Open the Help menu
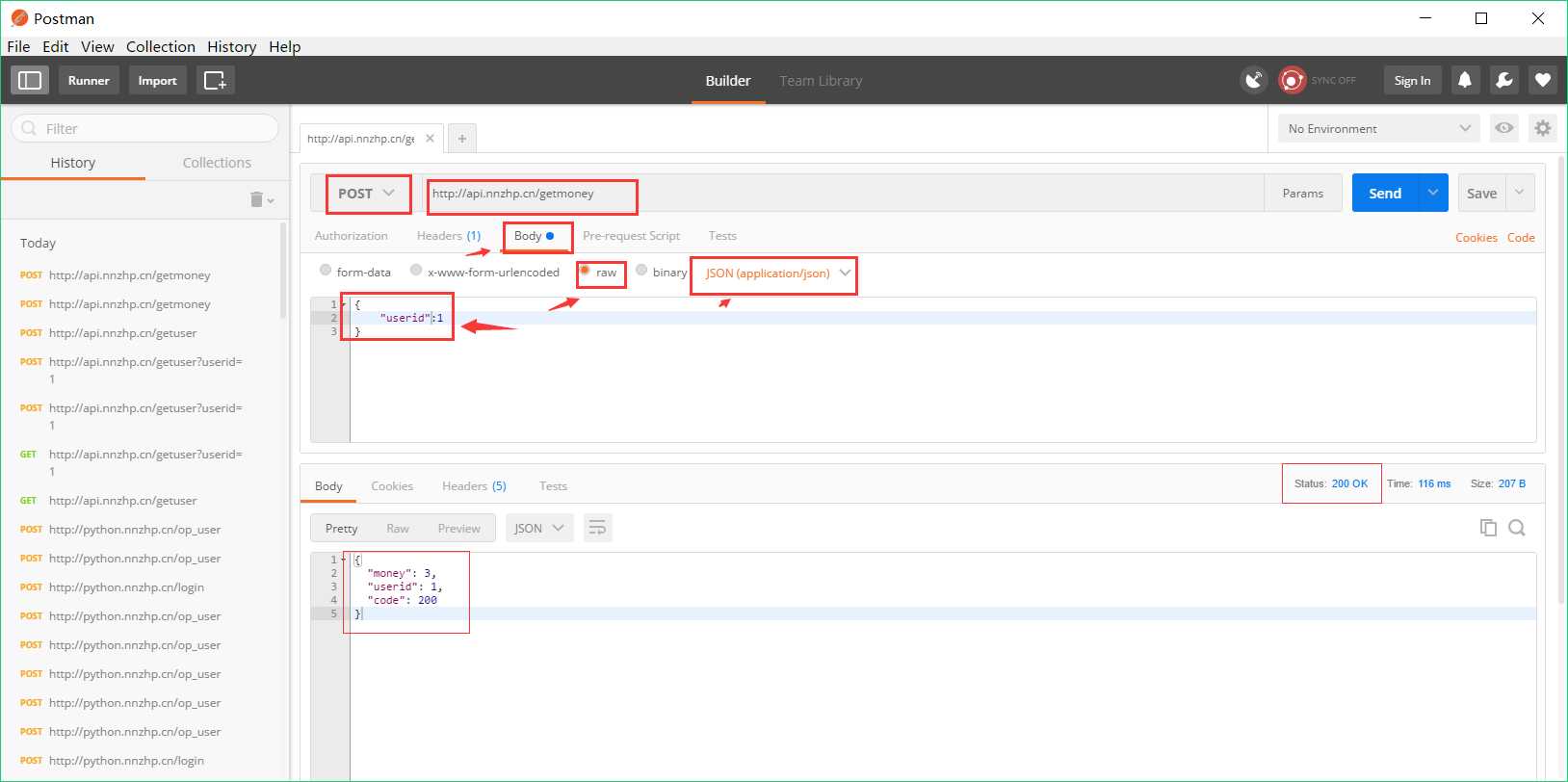 click(x=284, y=46)
